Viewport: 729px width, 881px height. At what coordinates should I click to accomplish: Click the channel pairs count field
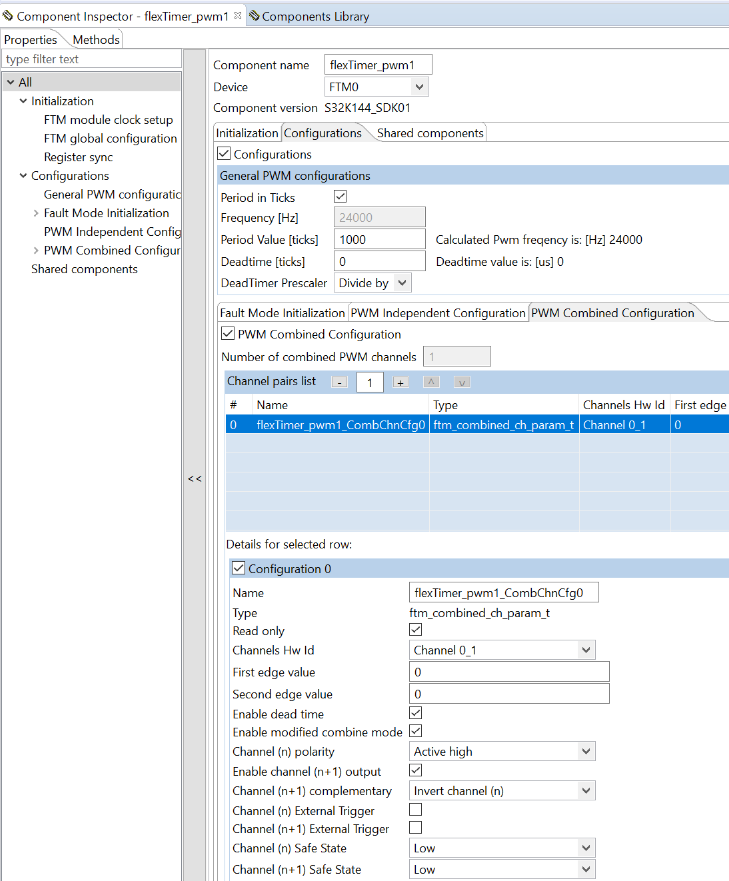coord(369,383)
